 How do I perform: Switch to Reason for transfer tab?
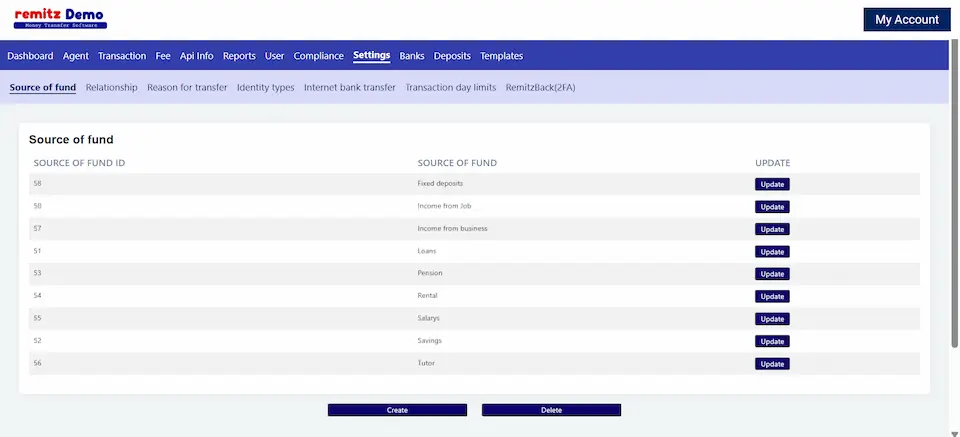[187, 87]
